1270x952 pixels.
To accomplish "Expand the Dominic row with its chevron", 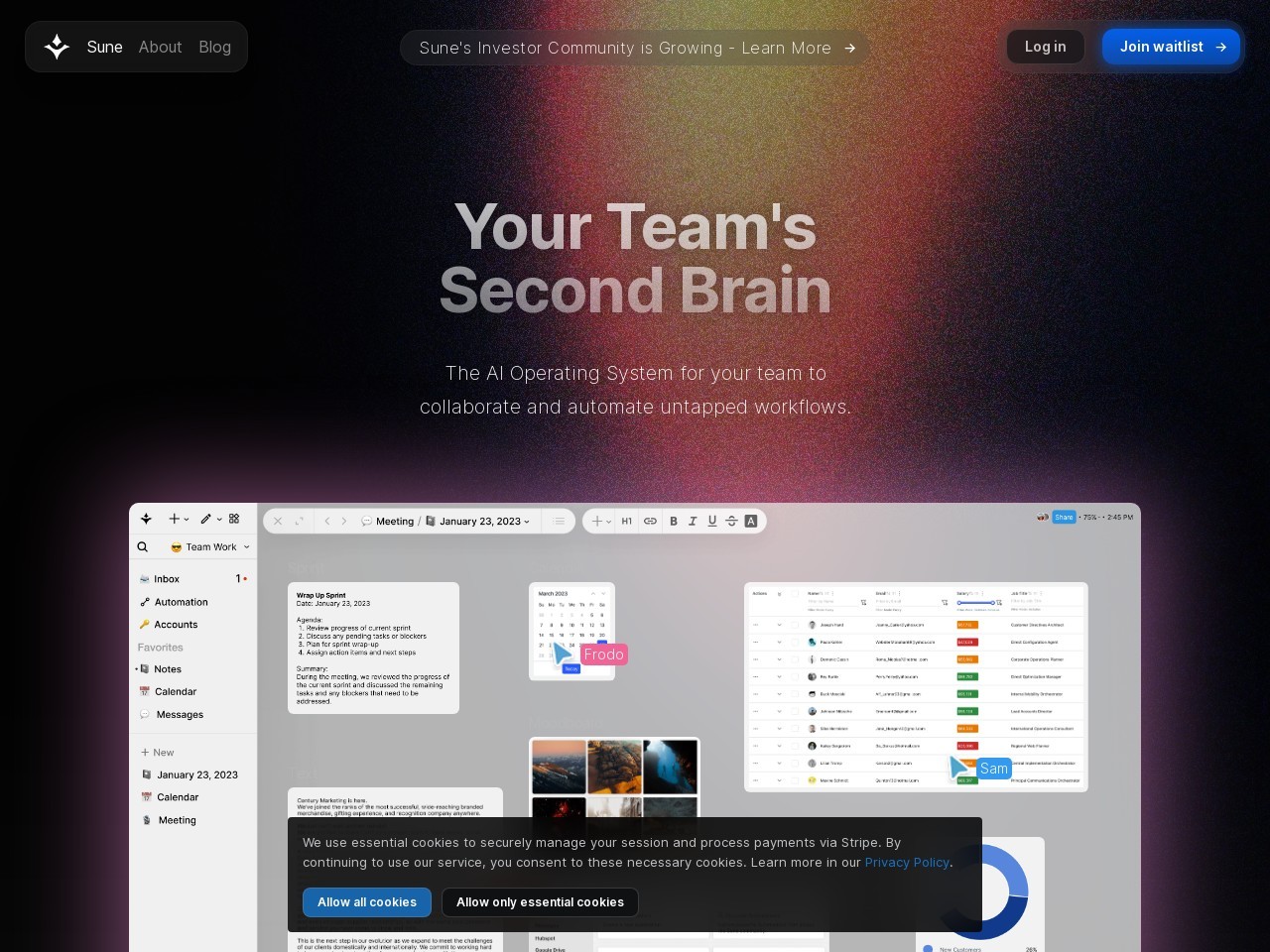I will 779,659.
